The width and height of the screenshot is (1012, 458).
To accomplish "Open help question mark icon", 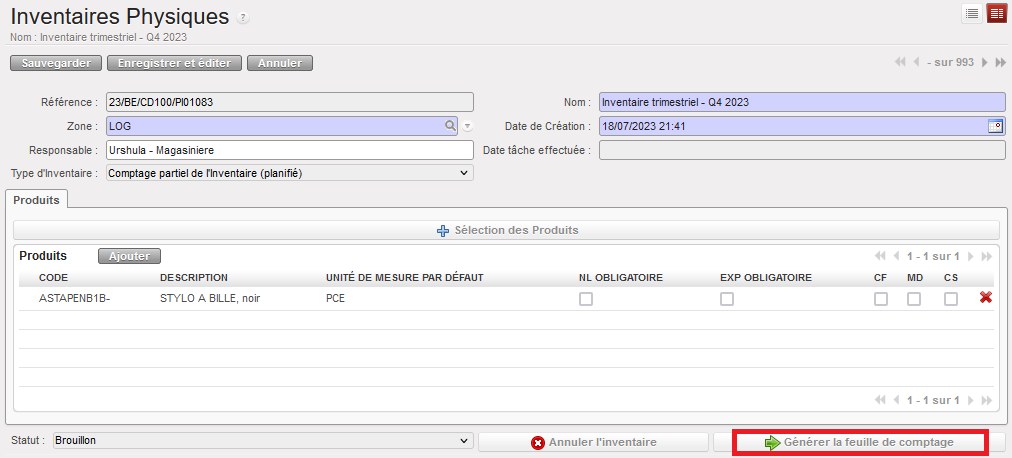I will pyautogui.click(x=243, y=19).
